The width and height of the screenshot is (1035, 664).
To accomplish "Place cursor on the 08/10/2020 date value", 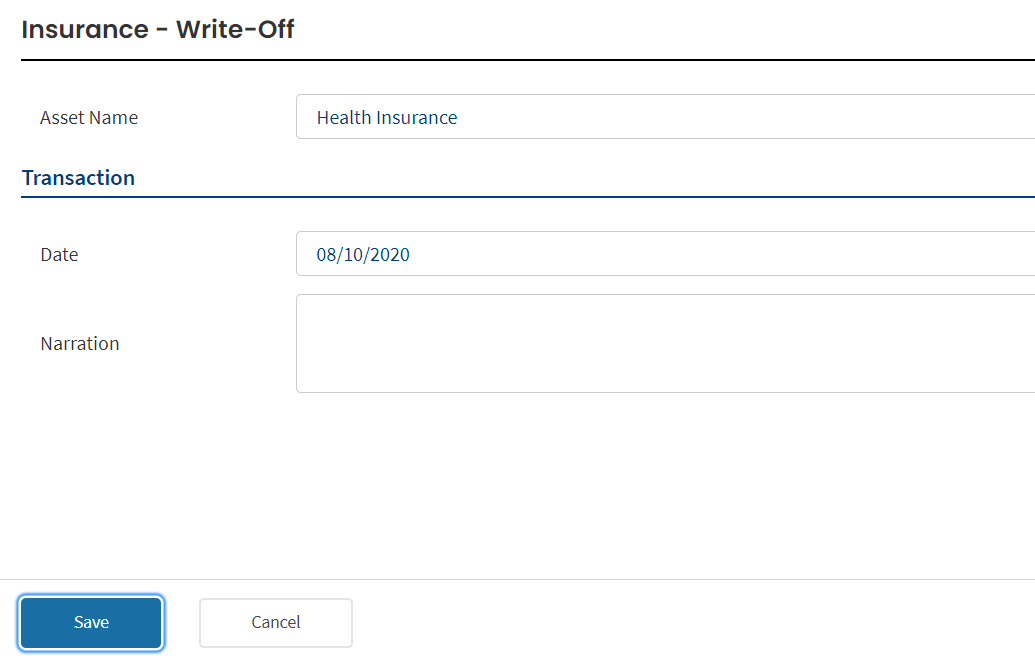I will 363,255.
